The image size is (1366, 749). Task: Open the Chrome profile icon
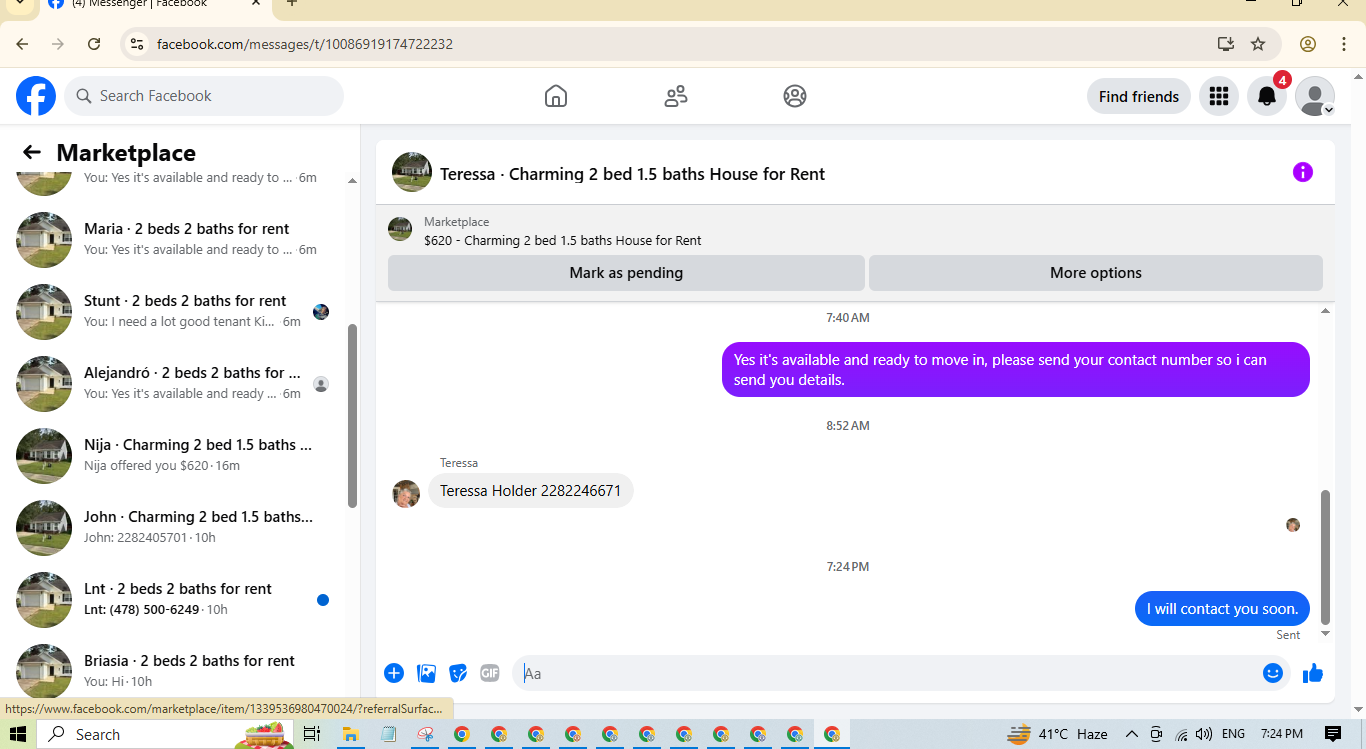pyautogui.click(x=1308, y=44)
